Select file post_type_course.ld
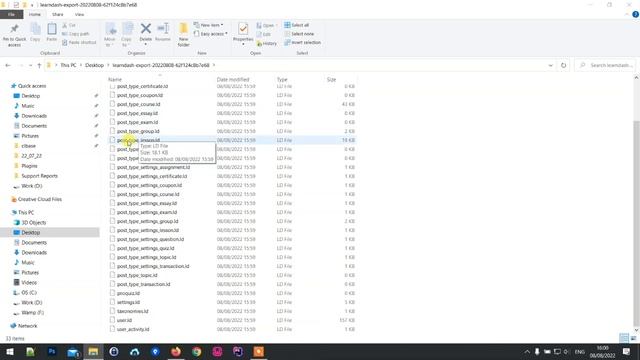The width and height of the screenshot is (640, 360). point(138,104)
